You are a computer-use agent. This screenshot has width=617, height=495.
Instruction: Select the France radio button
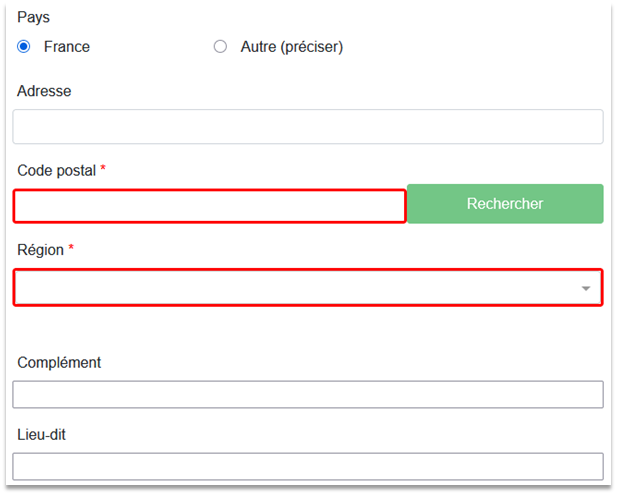pyautogui.click(x=24, y=47)
